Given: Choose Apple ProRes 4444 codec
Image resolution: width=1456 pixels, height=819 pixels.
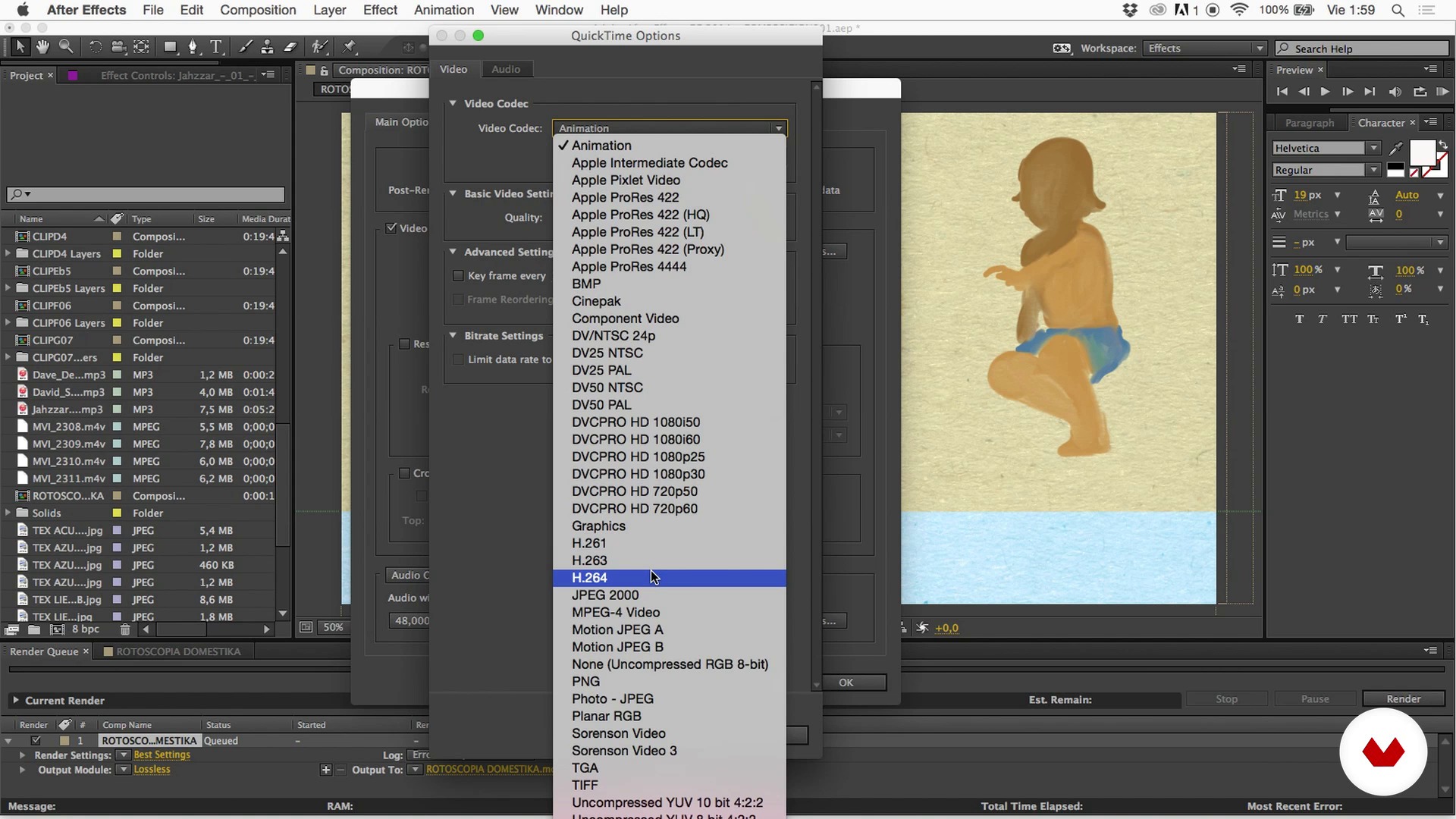Looking at the screenshot, I should pos(669,267).
